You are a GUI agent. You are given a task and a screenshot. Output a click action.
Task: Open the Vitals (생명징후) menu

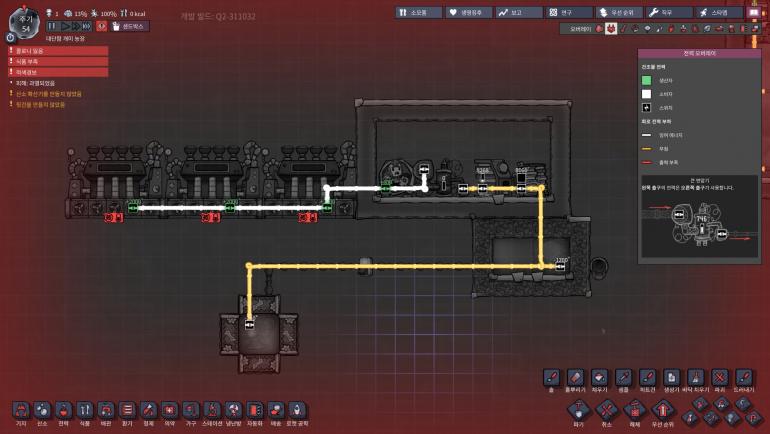pos(468,12)
